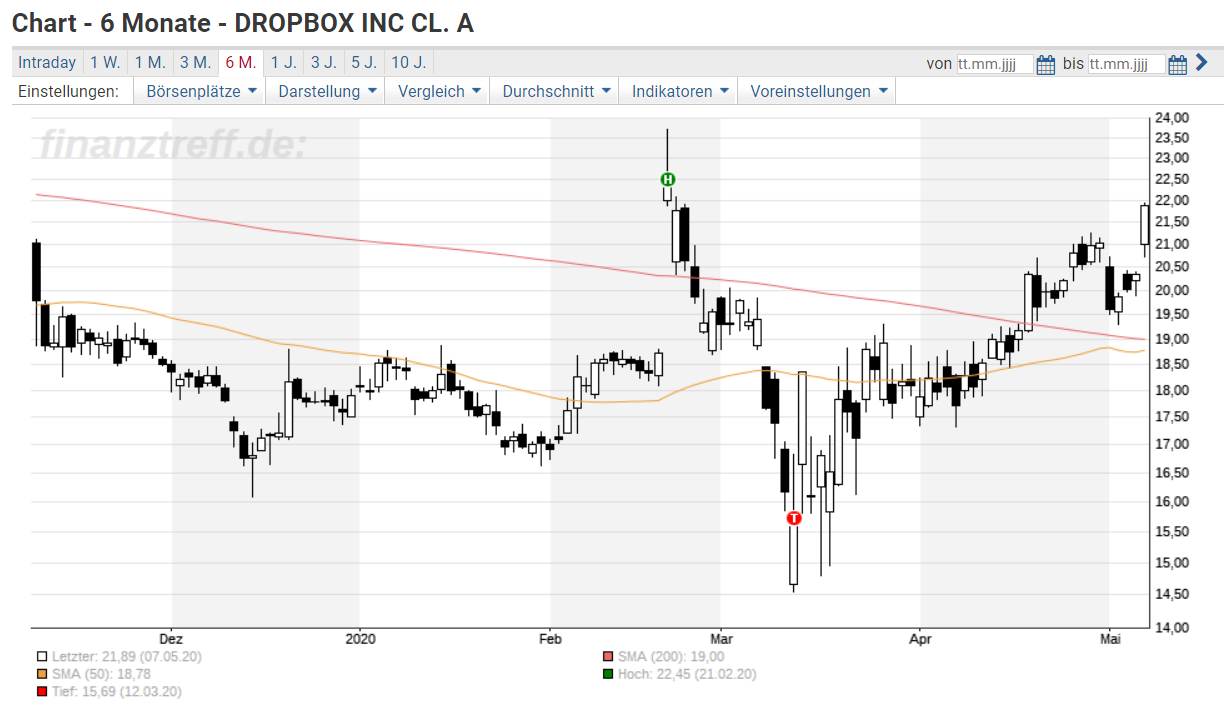Click the 14,00 y-axis price label
Image resolution: width=1229 pixels, height=713 pixels.
click(x=1172, y=627)
